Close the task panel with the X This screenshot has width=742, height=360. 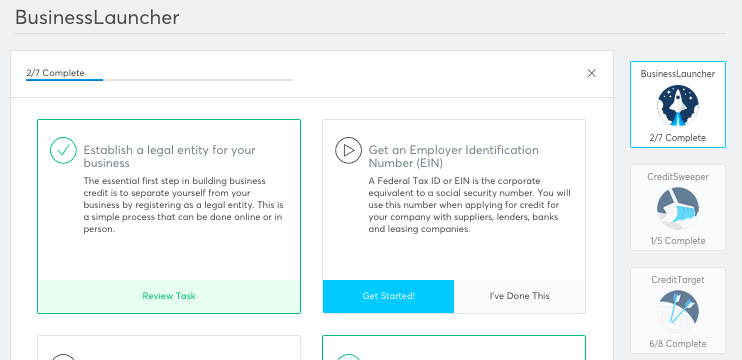click(x=592, y=73)
